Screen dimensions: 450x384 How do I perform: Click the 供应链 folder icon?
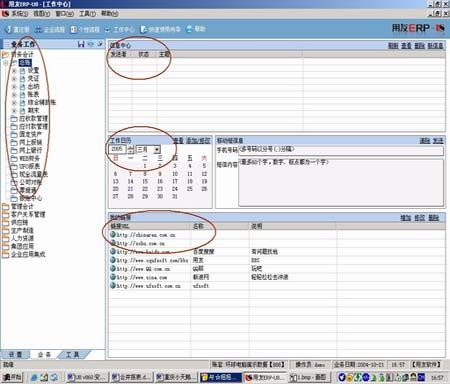pos(5,223)
